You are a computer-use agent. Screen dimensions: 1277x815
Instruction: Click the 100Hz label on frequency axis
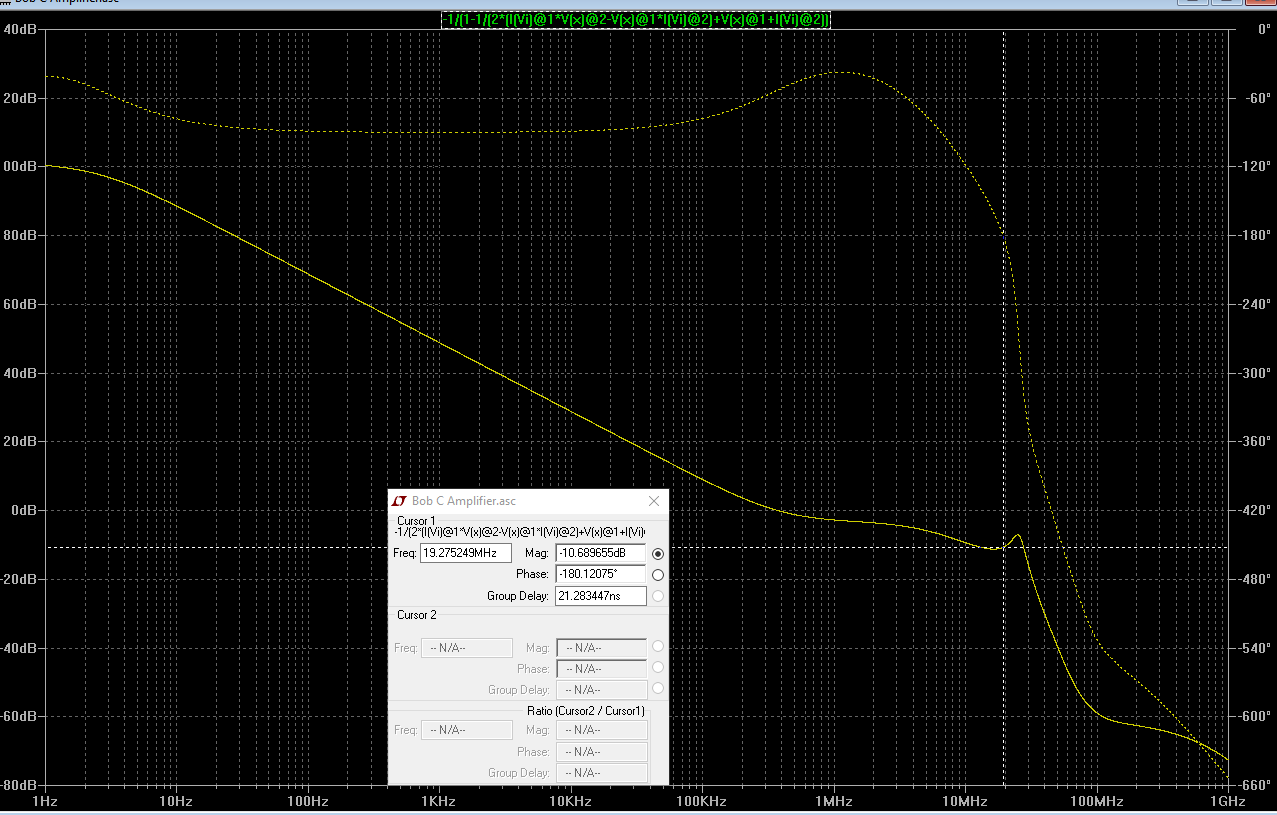(x=307, y=802)
